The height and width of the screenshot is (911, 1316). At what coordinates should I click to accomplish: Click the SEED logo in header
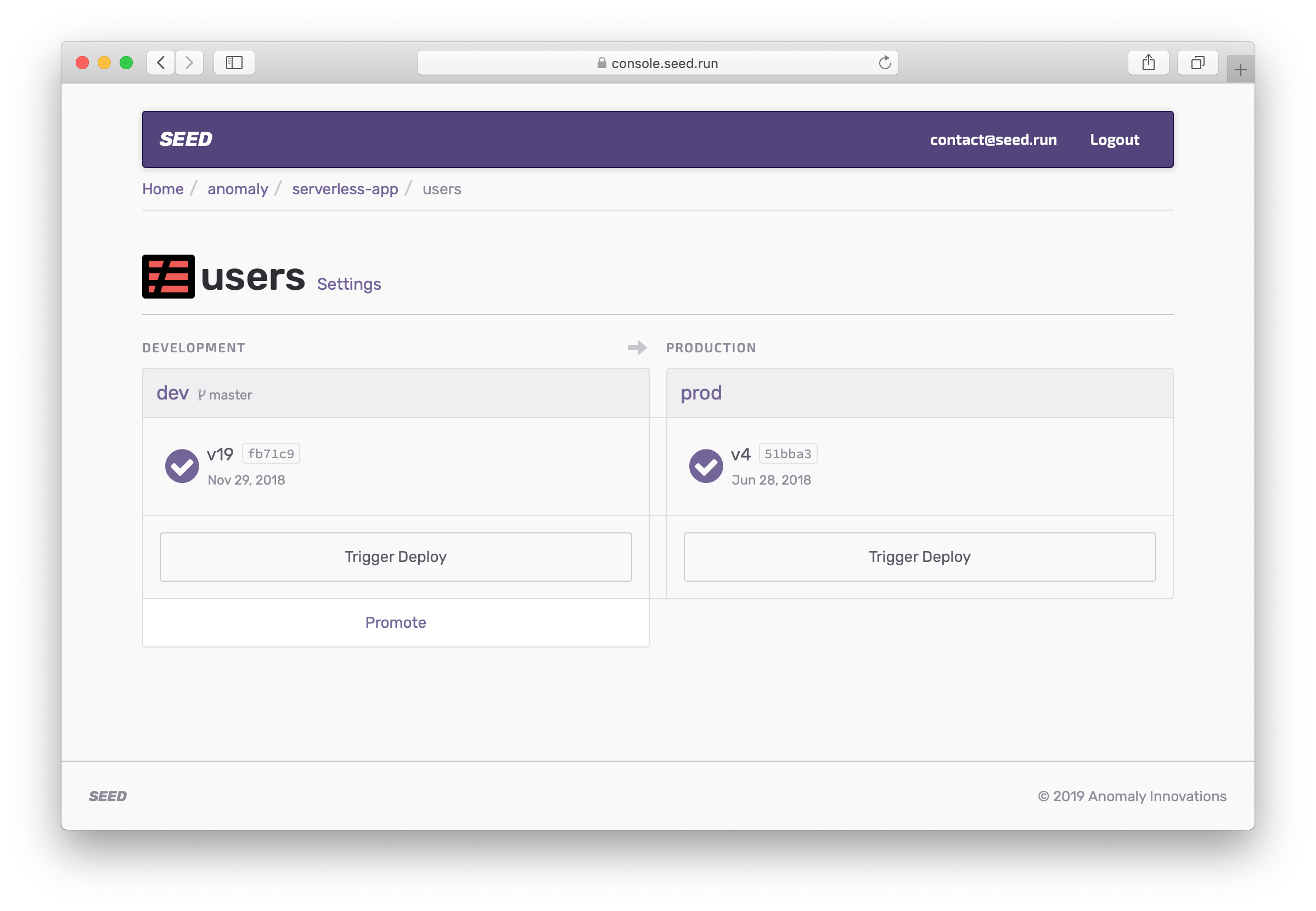pyautogui.click(x=185, y=139)
